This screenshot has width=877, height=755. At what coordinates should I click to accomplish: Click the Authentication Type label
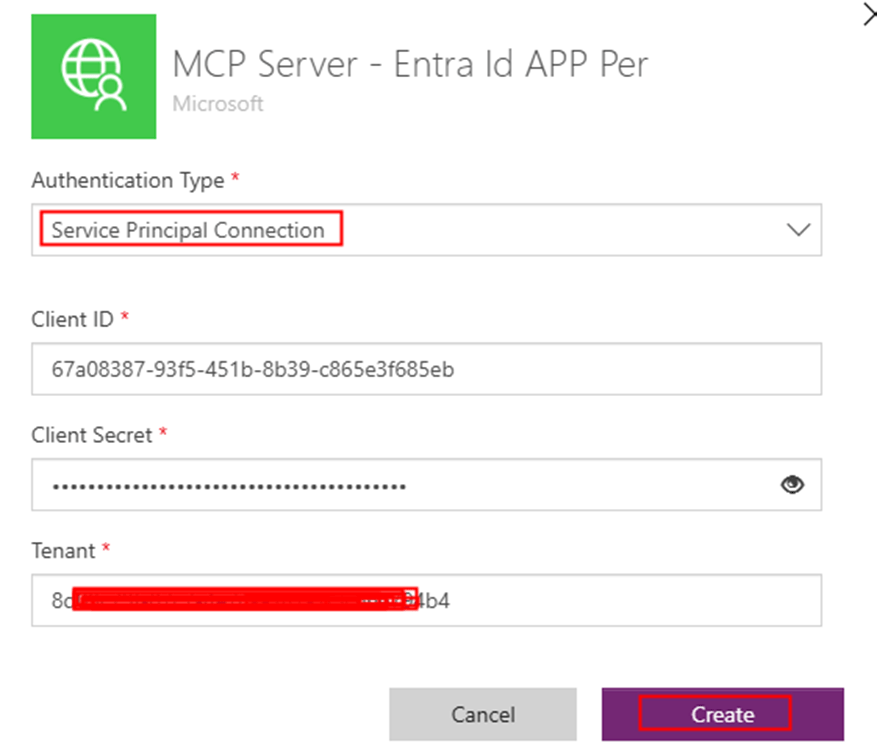click(128, 181)
